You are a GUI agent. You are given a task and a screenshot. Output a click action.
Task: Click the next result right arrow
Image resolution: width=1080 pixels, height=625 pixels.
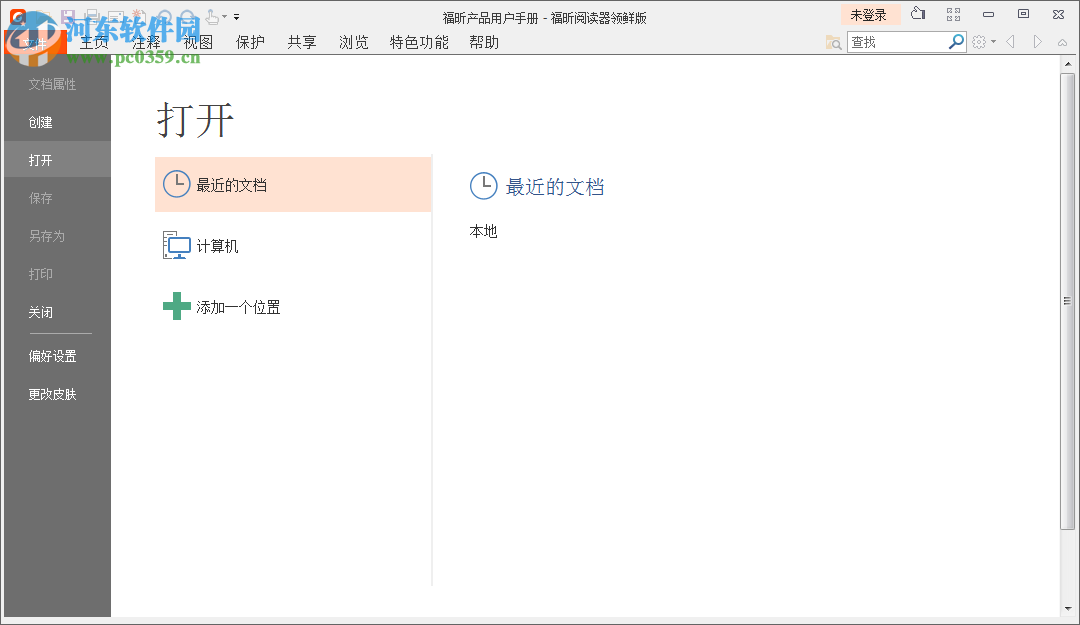click(x=1037, y=42)
